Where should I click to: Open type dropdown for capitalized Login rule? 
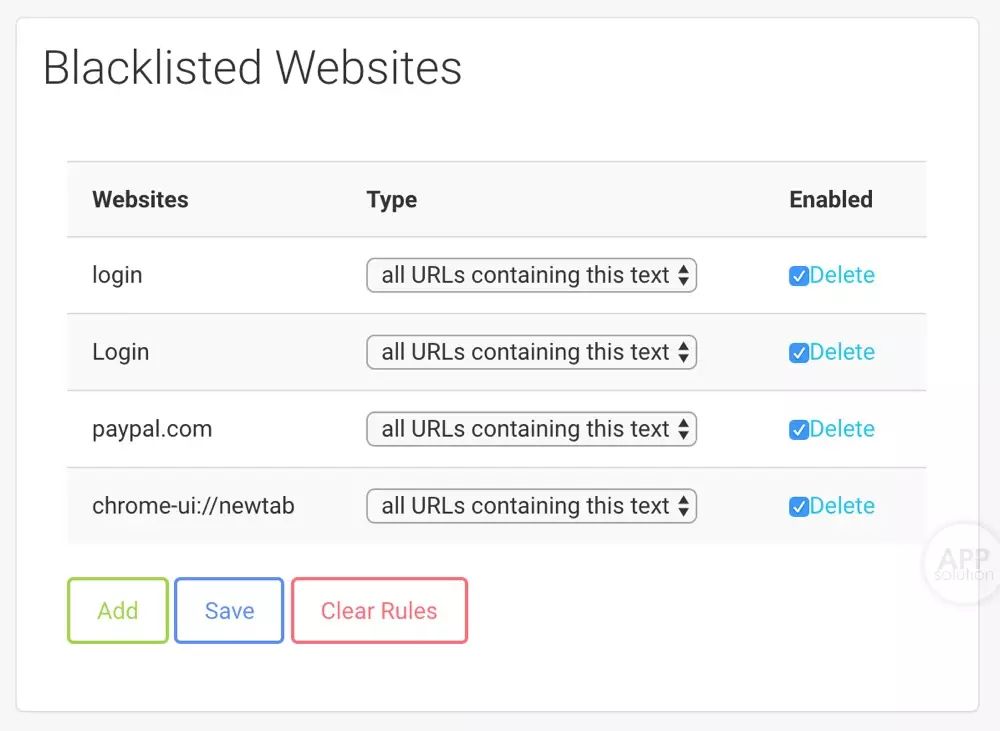(531, 352)
